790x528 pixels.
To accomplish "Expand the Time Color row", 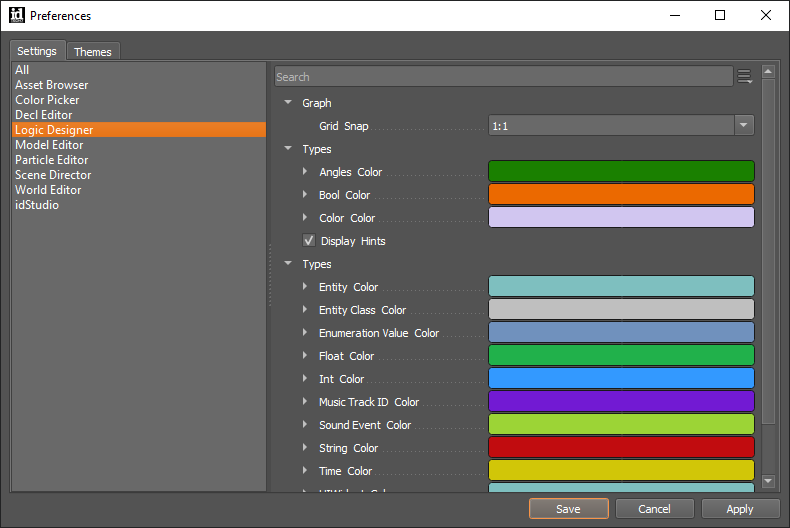I will tap(305, 471).
